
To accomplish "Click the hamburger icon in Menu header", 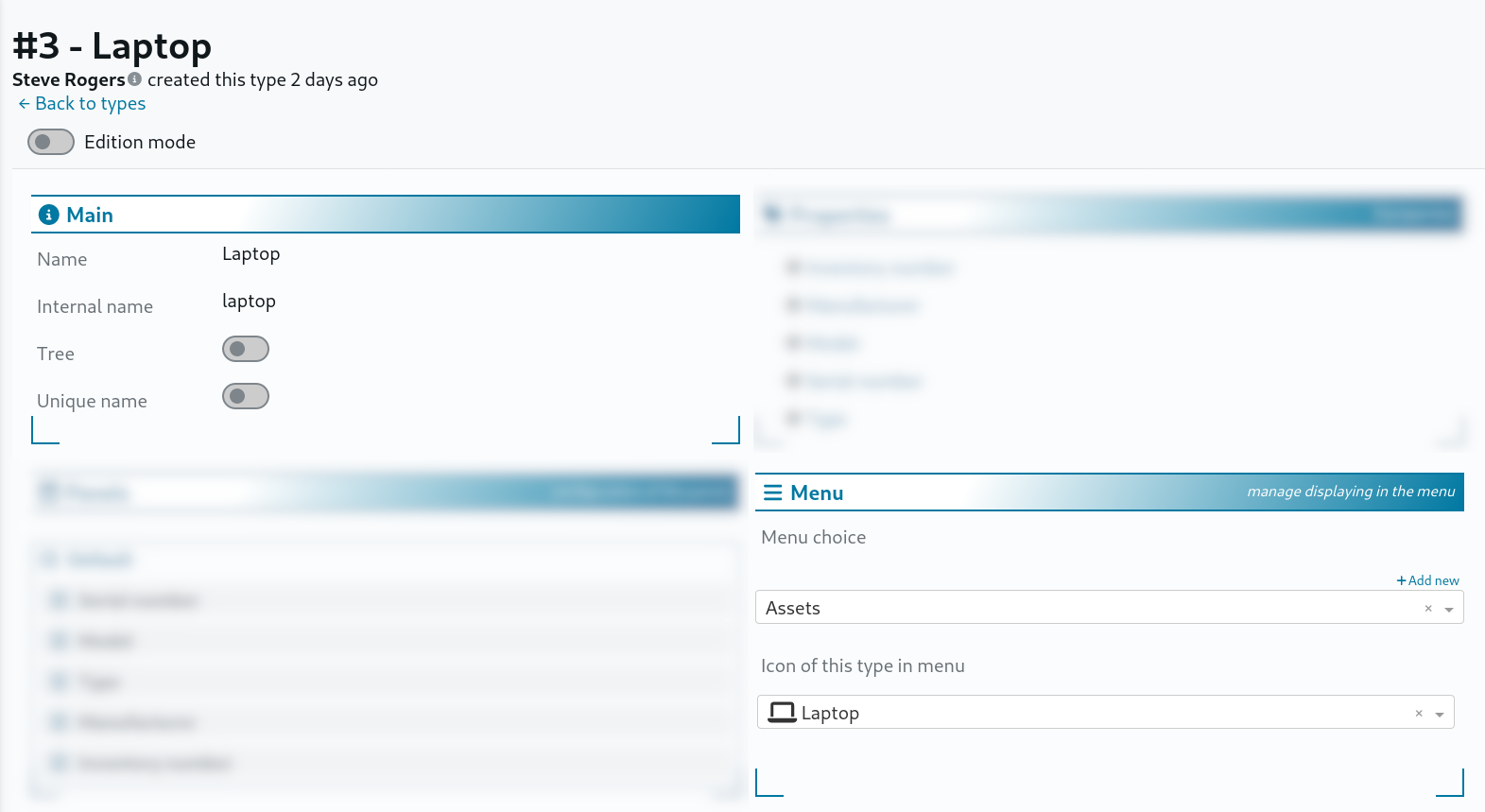I will (x=772, y=493).
